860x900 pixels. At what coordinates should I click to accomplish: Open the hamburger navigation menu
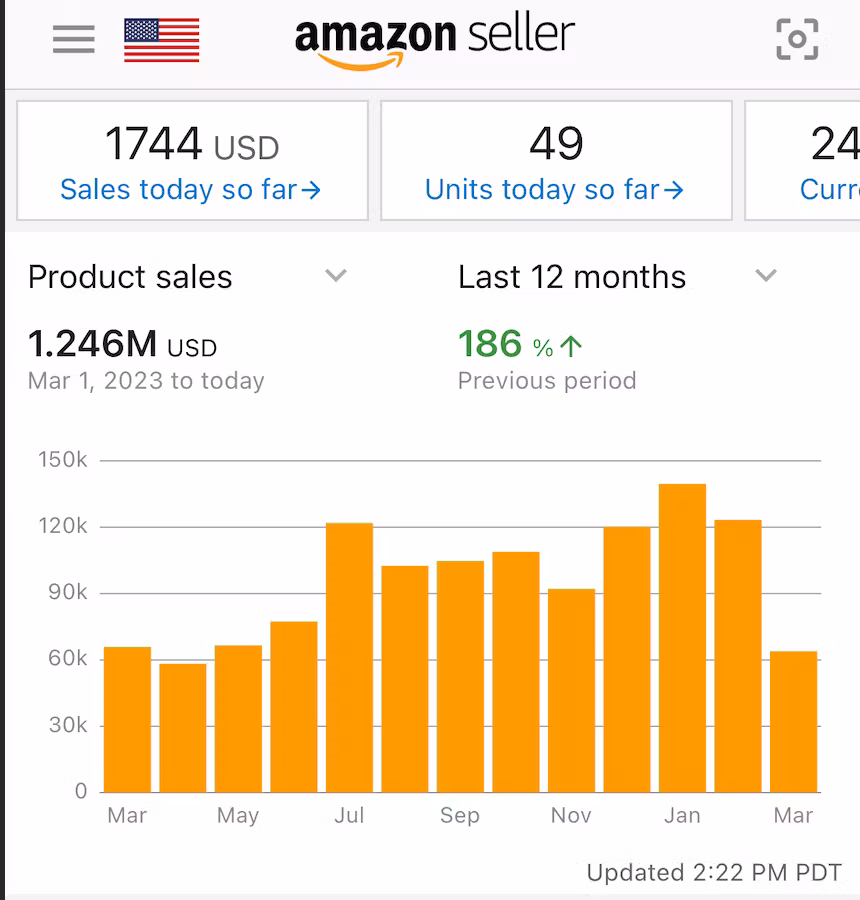pos(74,39)
